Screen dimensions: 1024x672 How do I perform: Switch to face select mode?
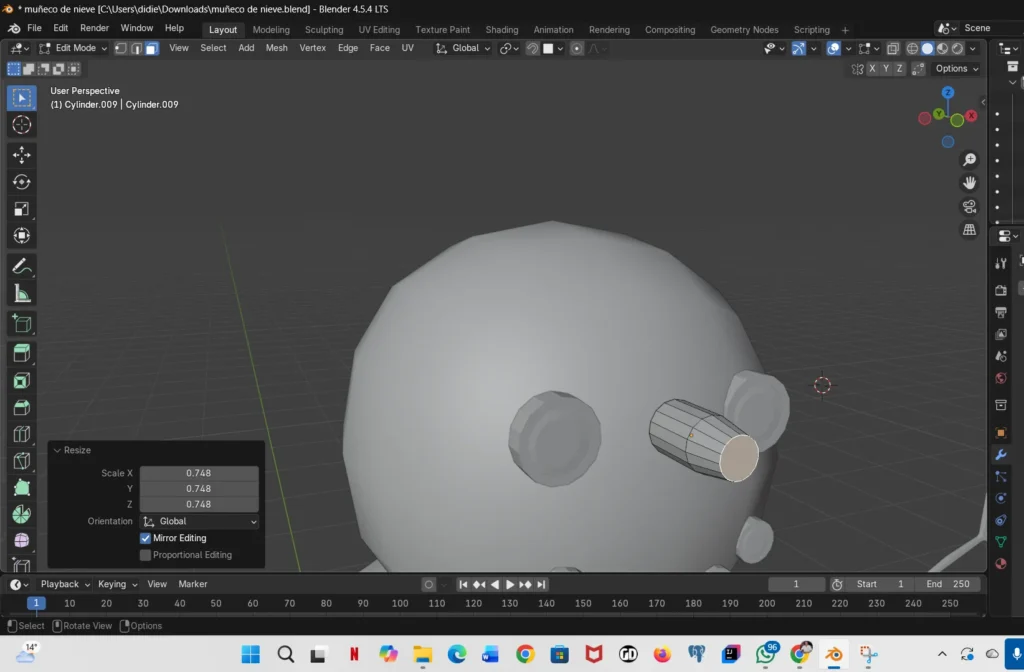[151, 48]
